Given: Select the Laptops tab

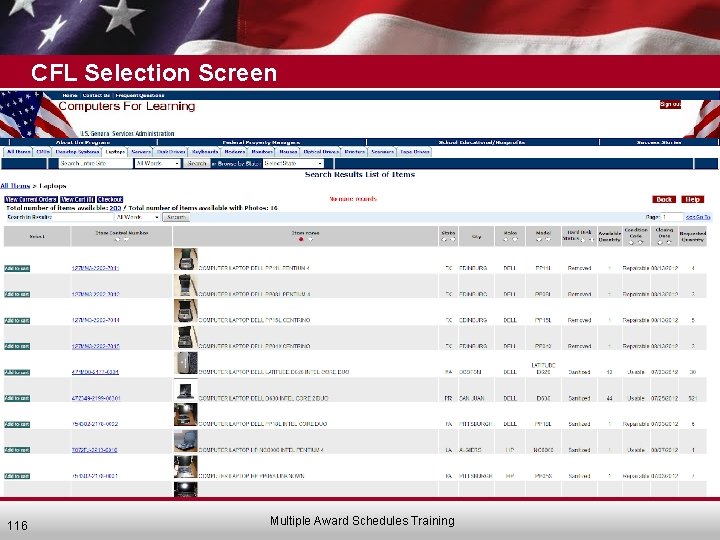Looking at the screenshot, I should click(x=115, y=152).
